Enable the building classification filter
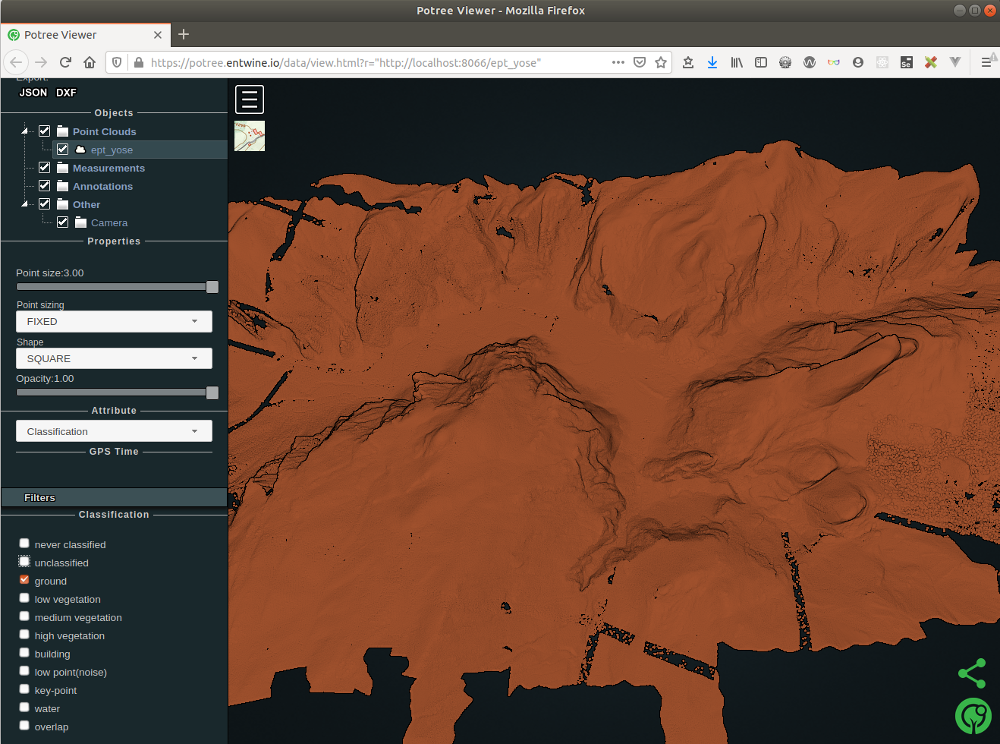The height and width of the screenshot is (744, 1000). (24, 653)
